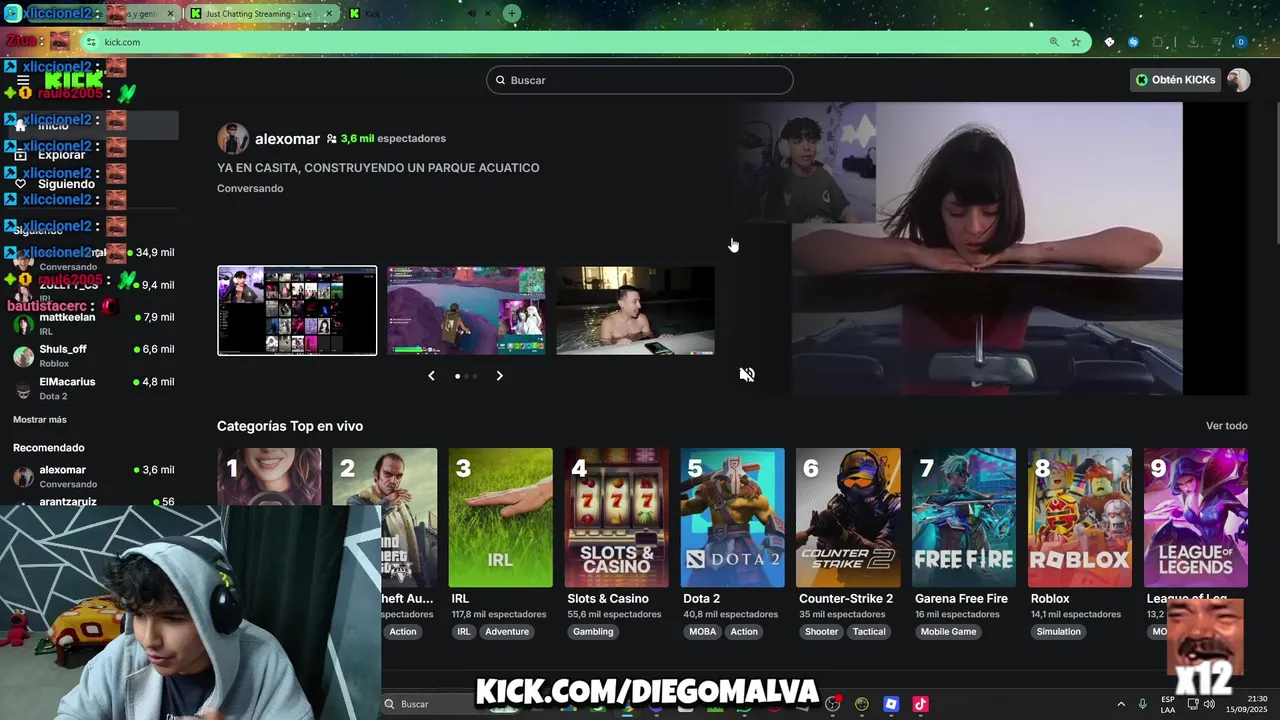Open the media controls icon in browser toolbar

[x=1217, y=42]
